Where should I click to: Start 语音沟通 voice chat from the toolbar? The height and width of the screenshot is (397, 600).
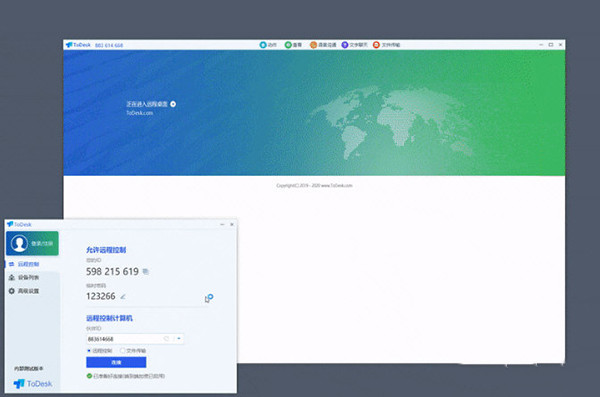coord(323,45)
